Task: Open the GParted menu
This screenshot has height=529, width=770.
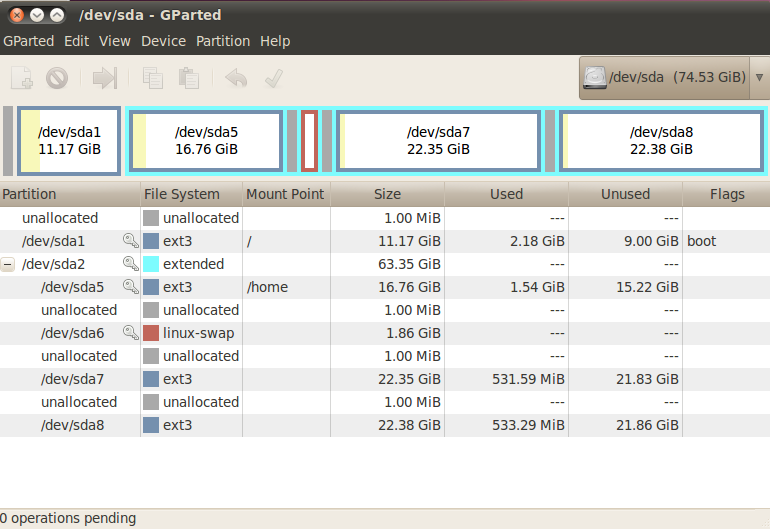Action: (x=28, y=41)
